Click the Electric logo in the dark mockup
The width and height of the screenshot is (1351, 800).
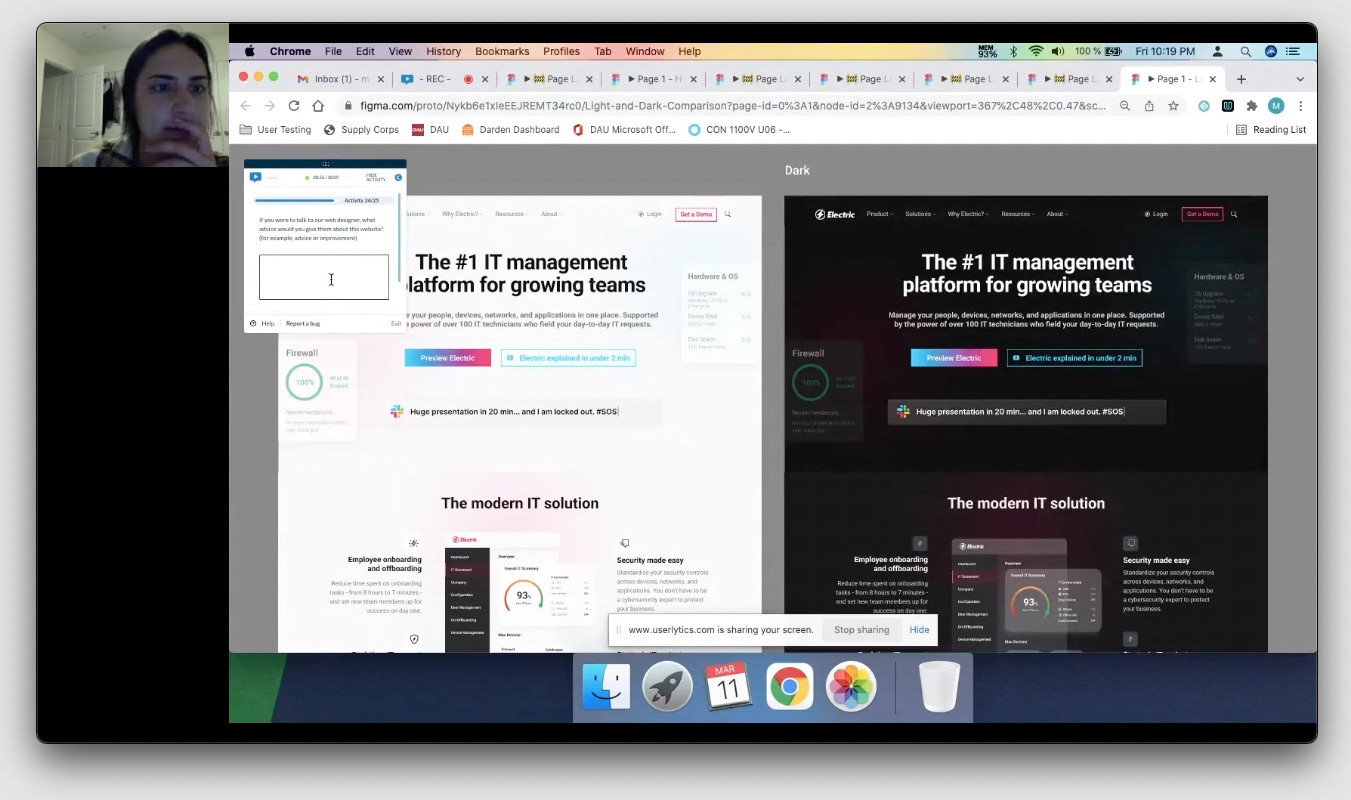(835, 214)
